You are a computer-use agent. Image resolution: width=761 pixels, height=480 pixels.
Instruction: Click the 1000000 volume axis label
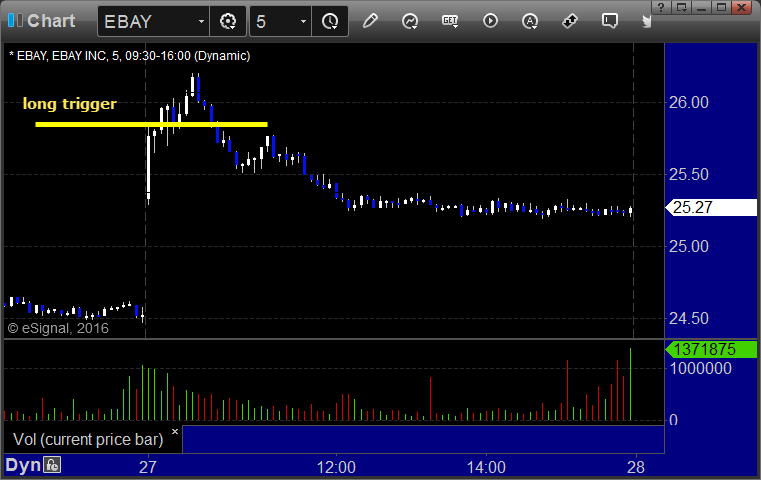(x=700, y=368)
